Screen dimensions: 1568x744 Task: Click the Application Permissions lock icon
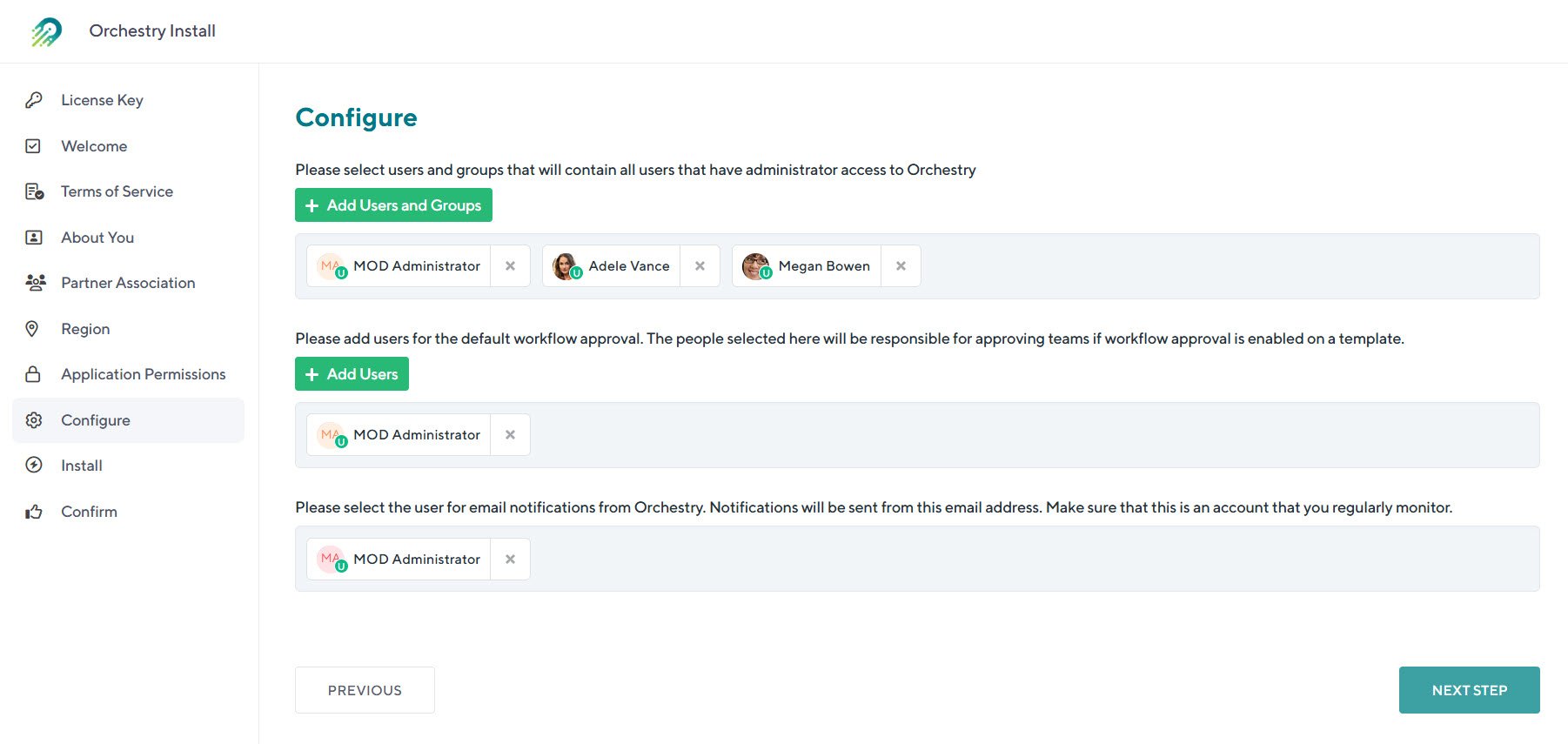pyautogui.click(x=33, y=374)
